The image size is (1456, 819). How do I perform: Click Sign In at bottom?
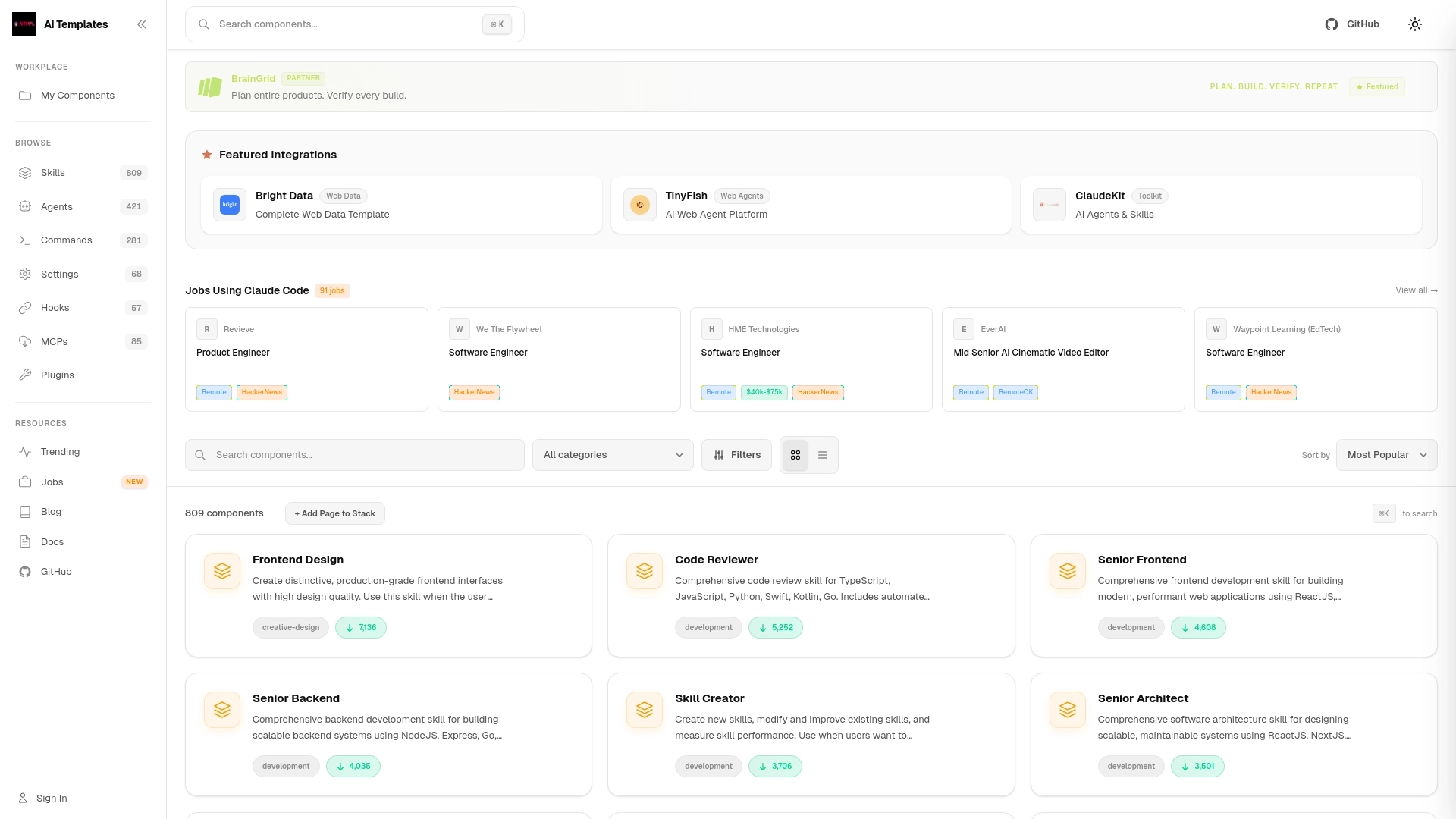click(83, 798)
